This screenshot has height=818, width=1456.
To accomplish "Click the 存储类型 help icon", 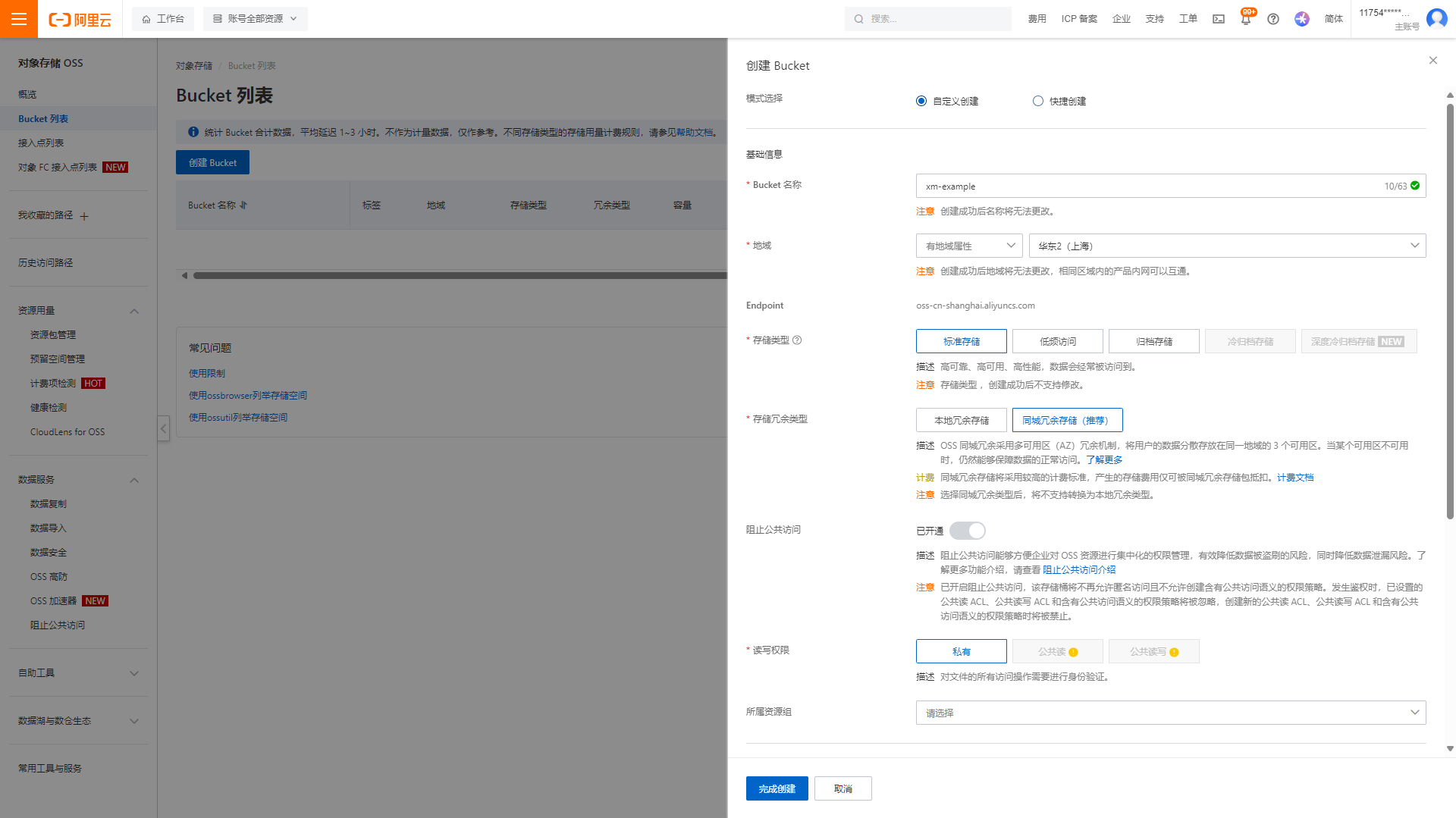I will pyautogui.click(x=797, y=340).
